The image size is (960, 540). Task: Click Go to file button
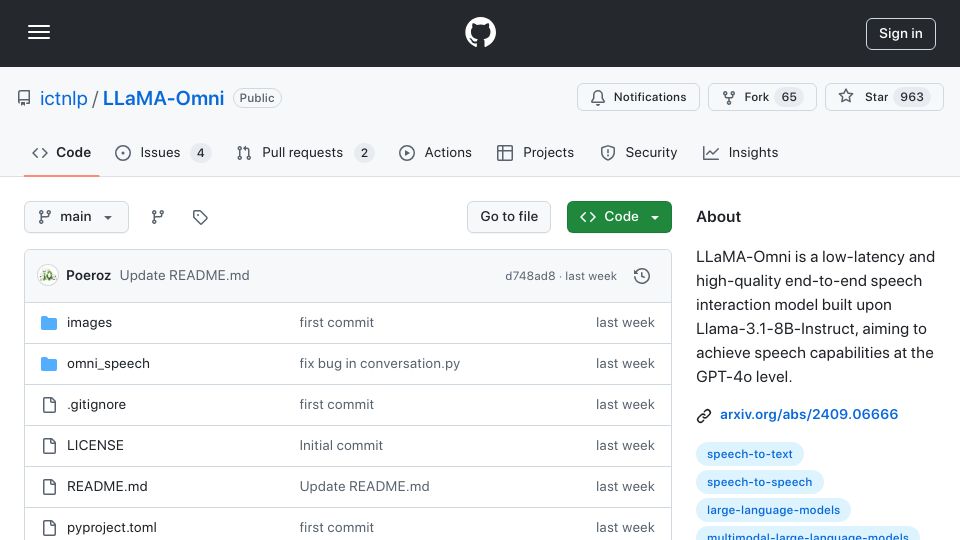509,217
